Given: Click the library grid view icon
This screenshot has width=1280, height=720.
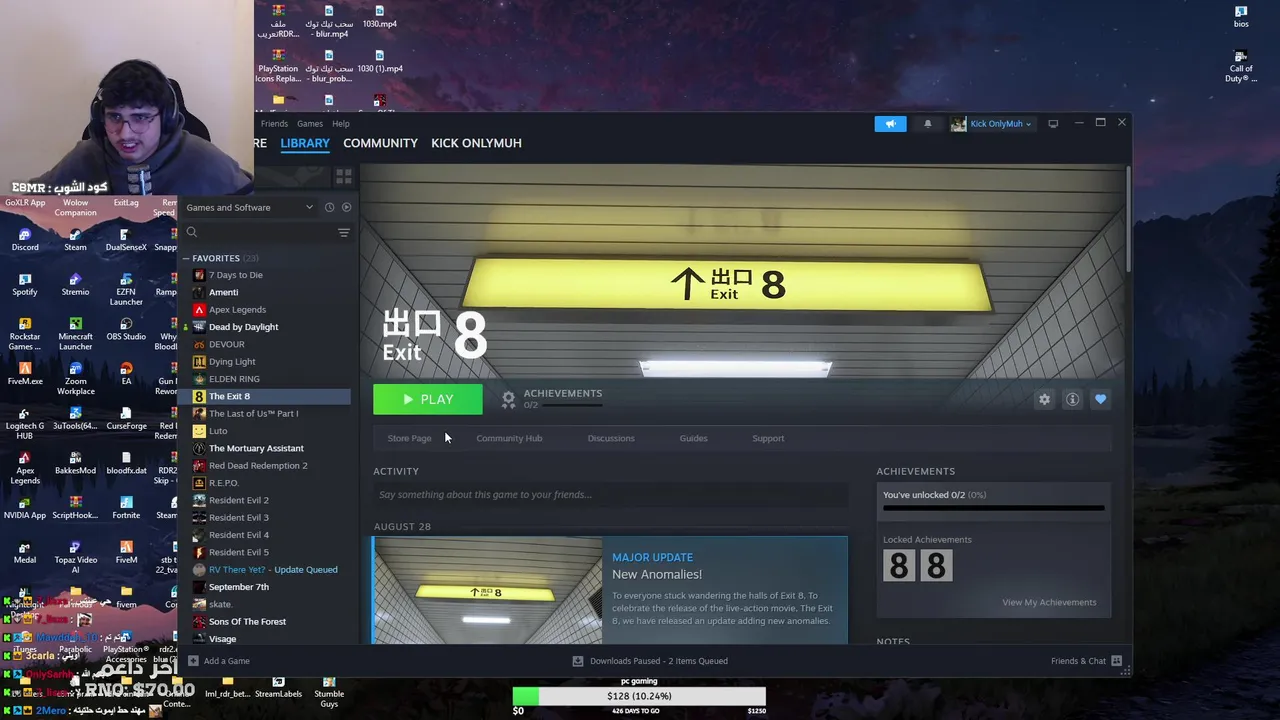Looking at the screenshot, I should click(x=343, y=177).
